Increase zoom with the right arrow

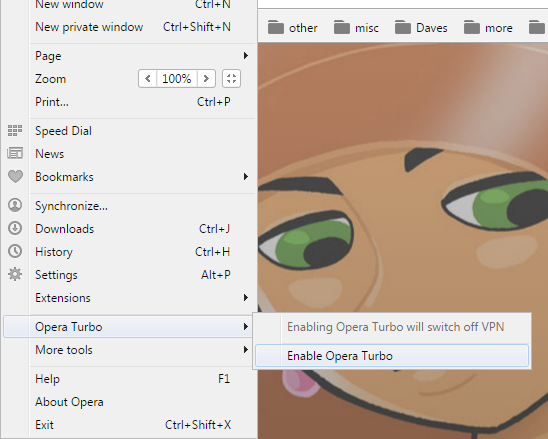coord(206,79)
